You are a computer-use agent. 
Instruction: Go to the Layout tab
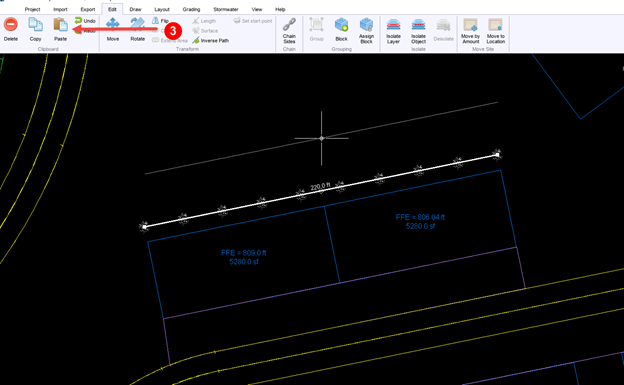point(162,9)
